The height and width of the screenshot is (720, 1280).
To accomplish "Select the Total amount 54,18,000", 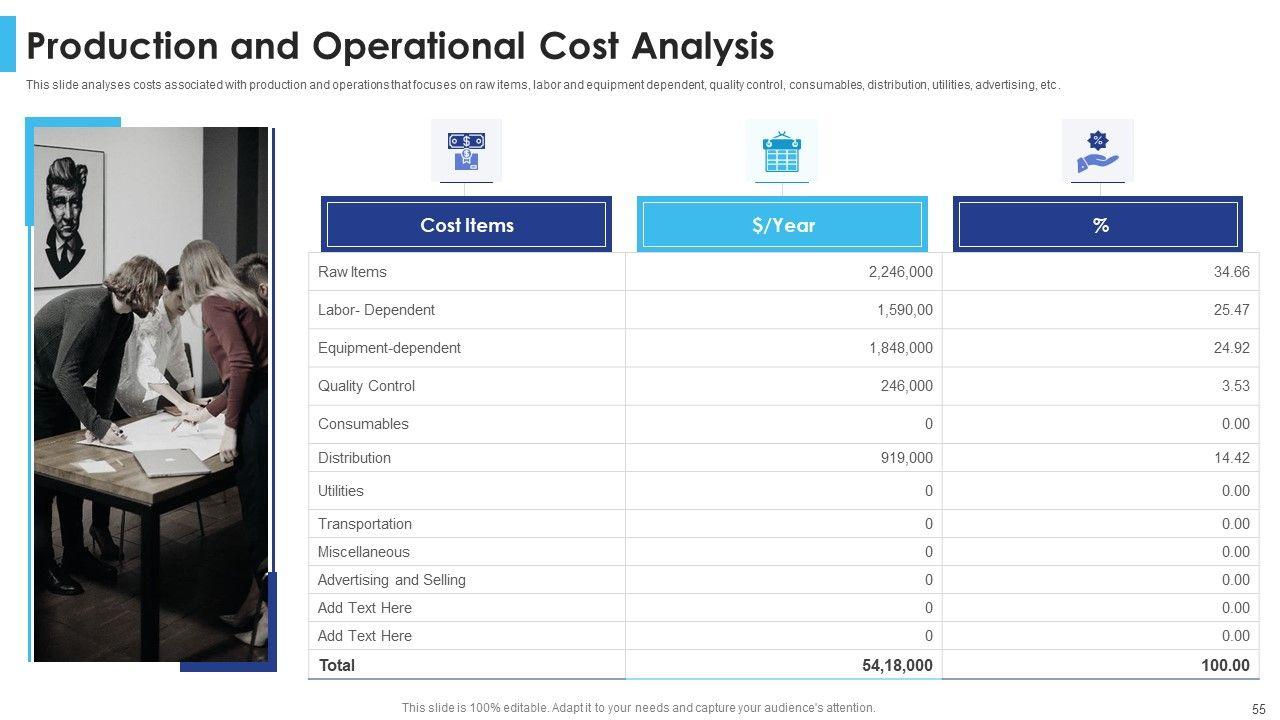I will pos(897,665).
